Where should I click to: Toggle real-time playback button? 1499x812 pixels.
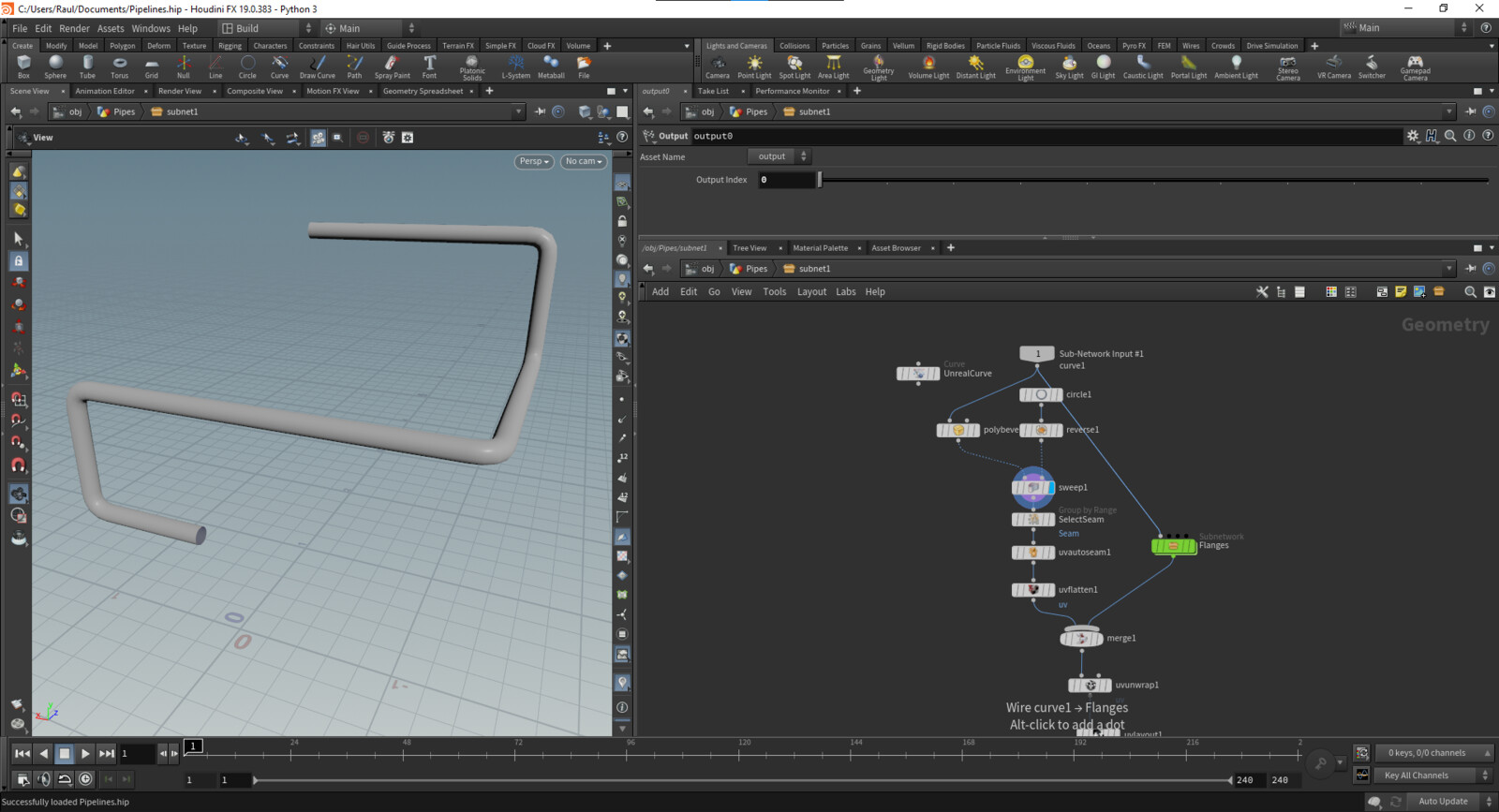point(85,779)
